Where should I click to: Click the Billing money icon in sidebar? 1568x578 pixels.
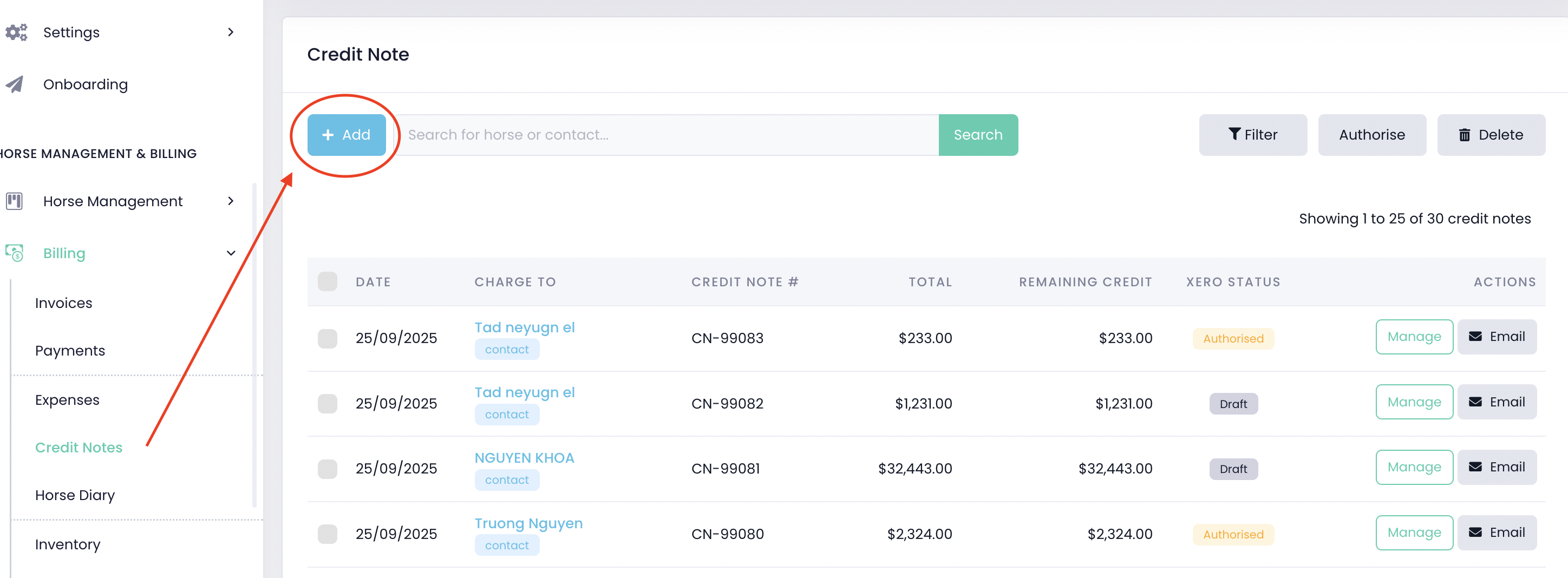(x=15, y=253)
